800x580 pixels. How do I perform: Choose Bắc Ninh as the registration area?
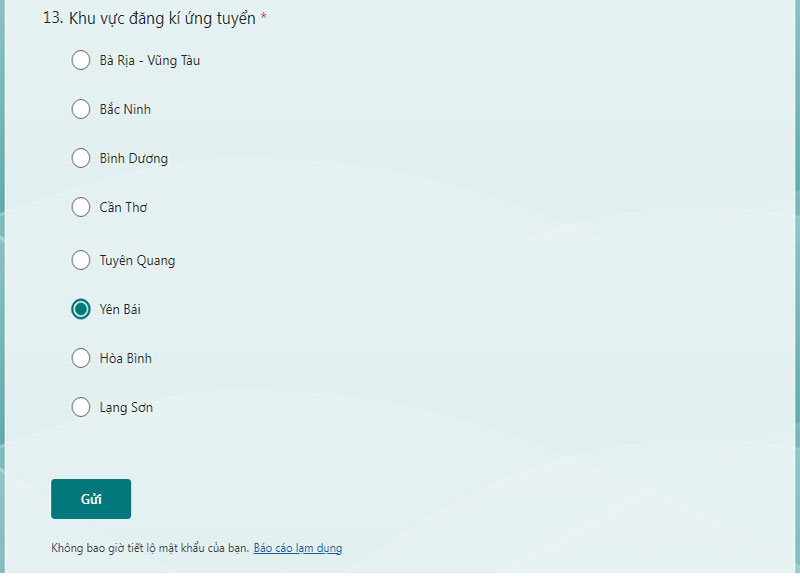pos(81,109)
